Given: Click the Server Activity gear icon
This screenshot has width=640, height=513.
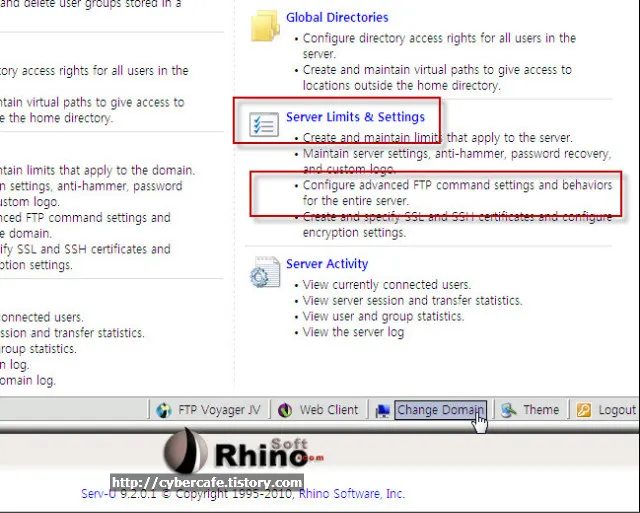Looking at the screenshot, I should click(x=265, y=272).
